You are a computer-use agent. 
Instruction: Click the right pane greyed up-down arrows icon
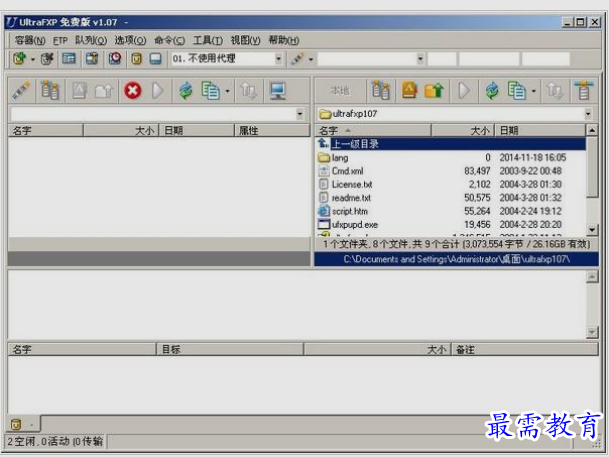click(x=555, y=91)
